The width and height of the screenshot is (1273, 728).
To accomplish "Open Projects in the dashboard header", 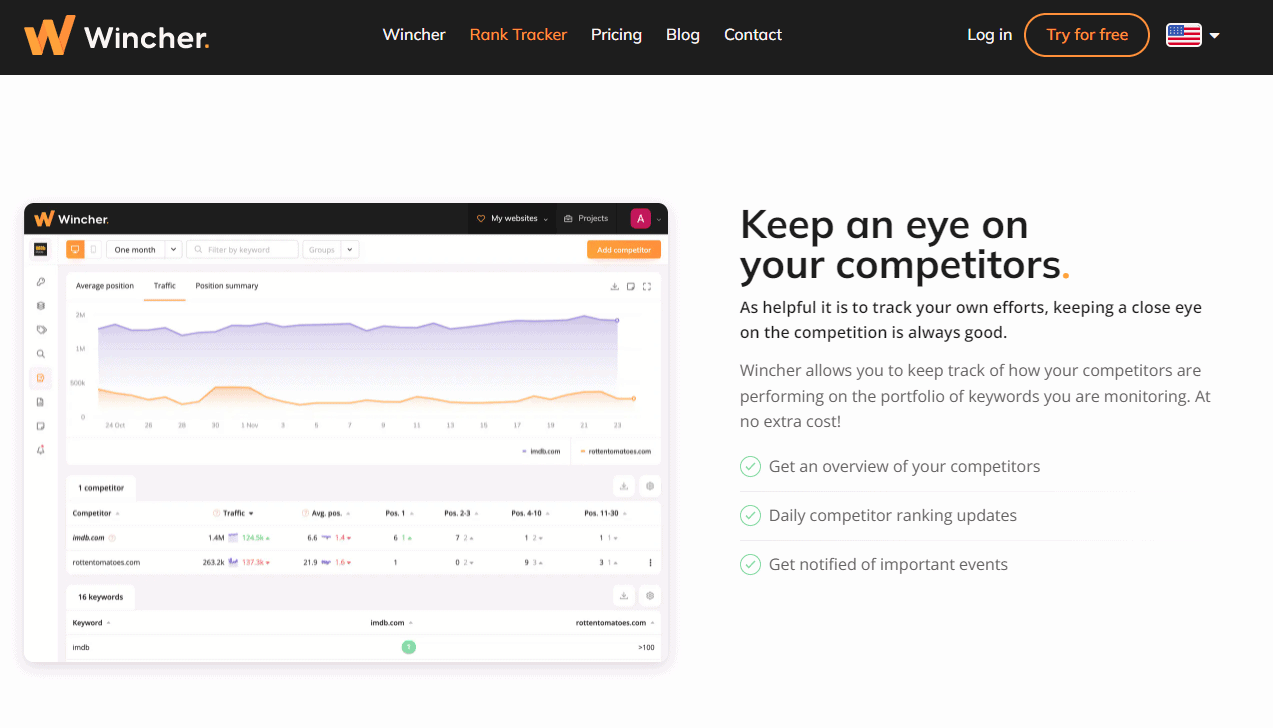I will (x=587, y=218).
